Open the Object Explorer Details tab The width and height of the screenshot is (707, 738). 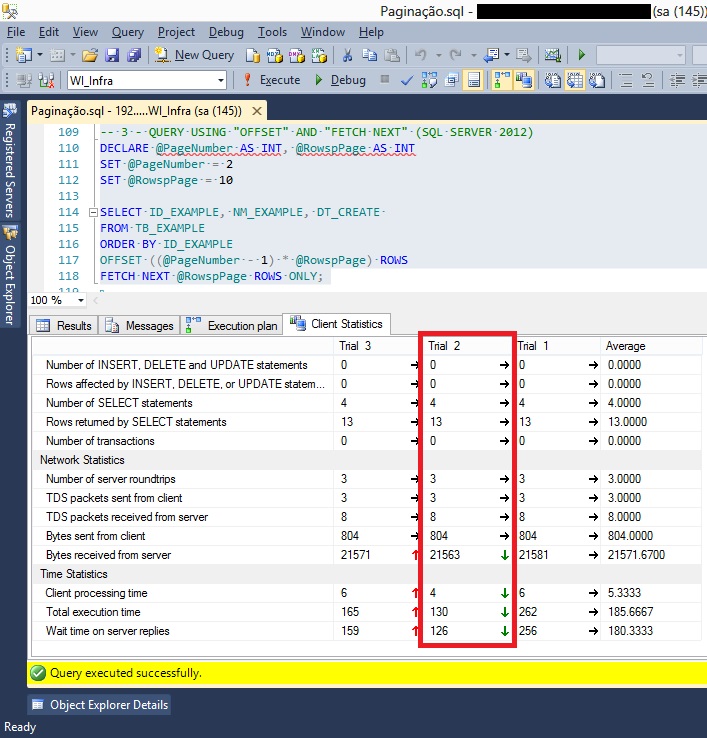tap(99, 705)
